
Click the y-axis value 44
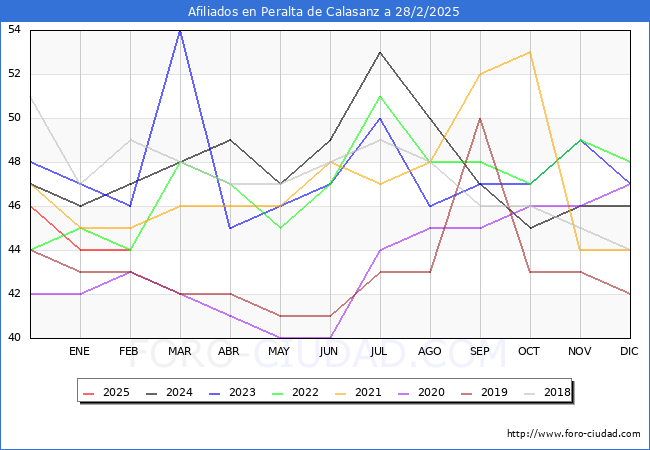pyautogui.click(x=14, y=249)
